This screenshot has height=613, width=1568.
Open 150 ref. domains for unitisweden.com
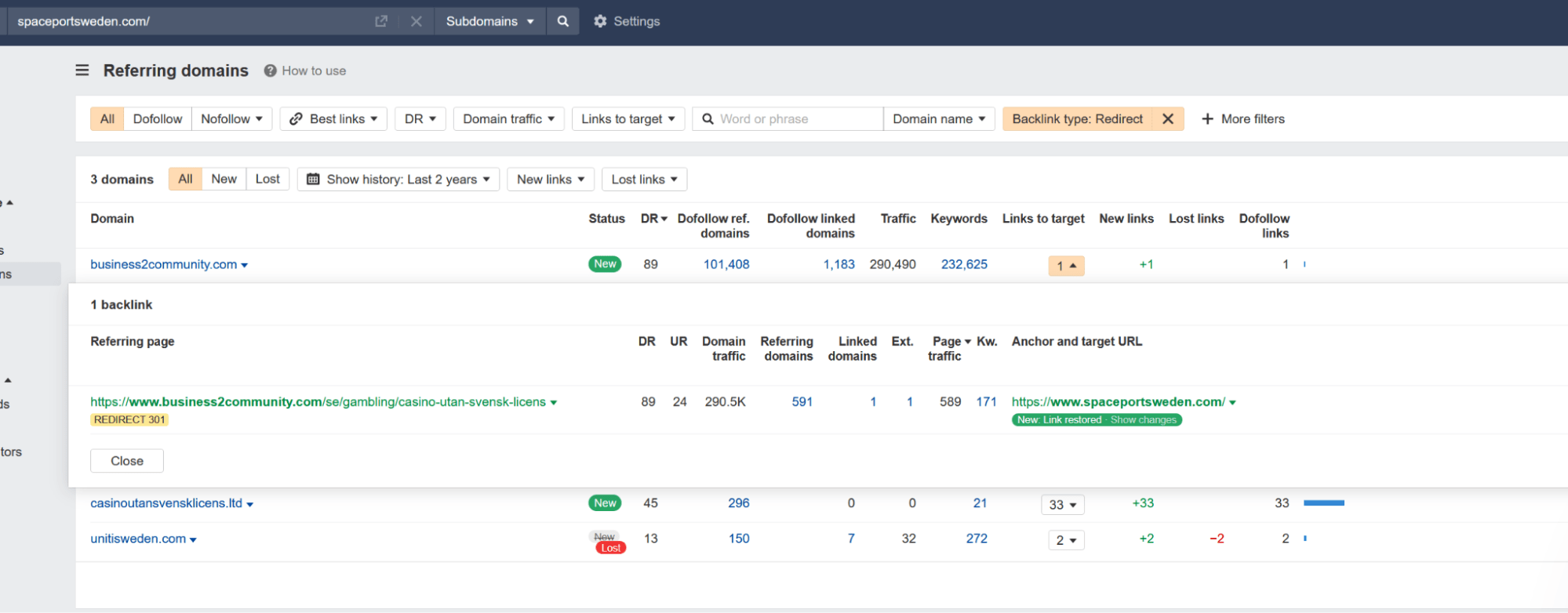tap(739, 539)
